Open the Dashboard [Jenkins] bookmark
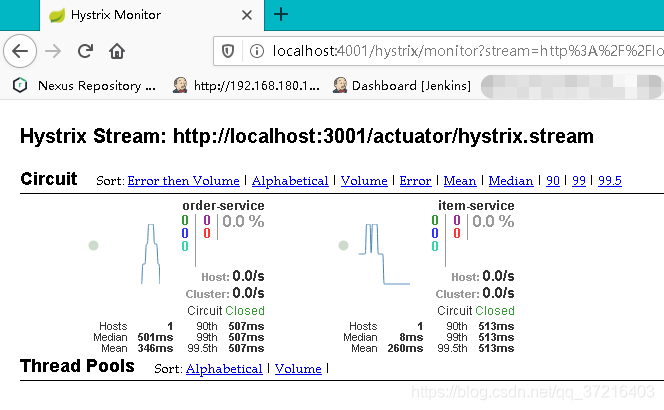 pyautogui.click(x=401, y=85)
